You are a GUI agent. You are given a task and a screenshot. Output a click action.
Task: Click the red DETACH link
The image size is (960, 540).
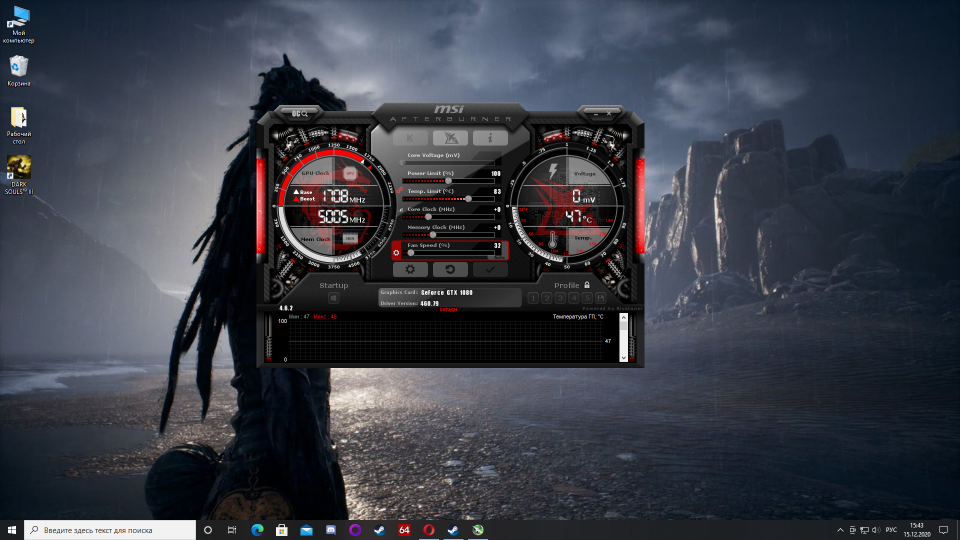[x=448, y=310]
